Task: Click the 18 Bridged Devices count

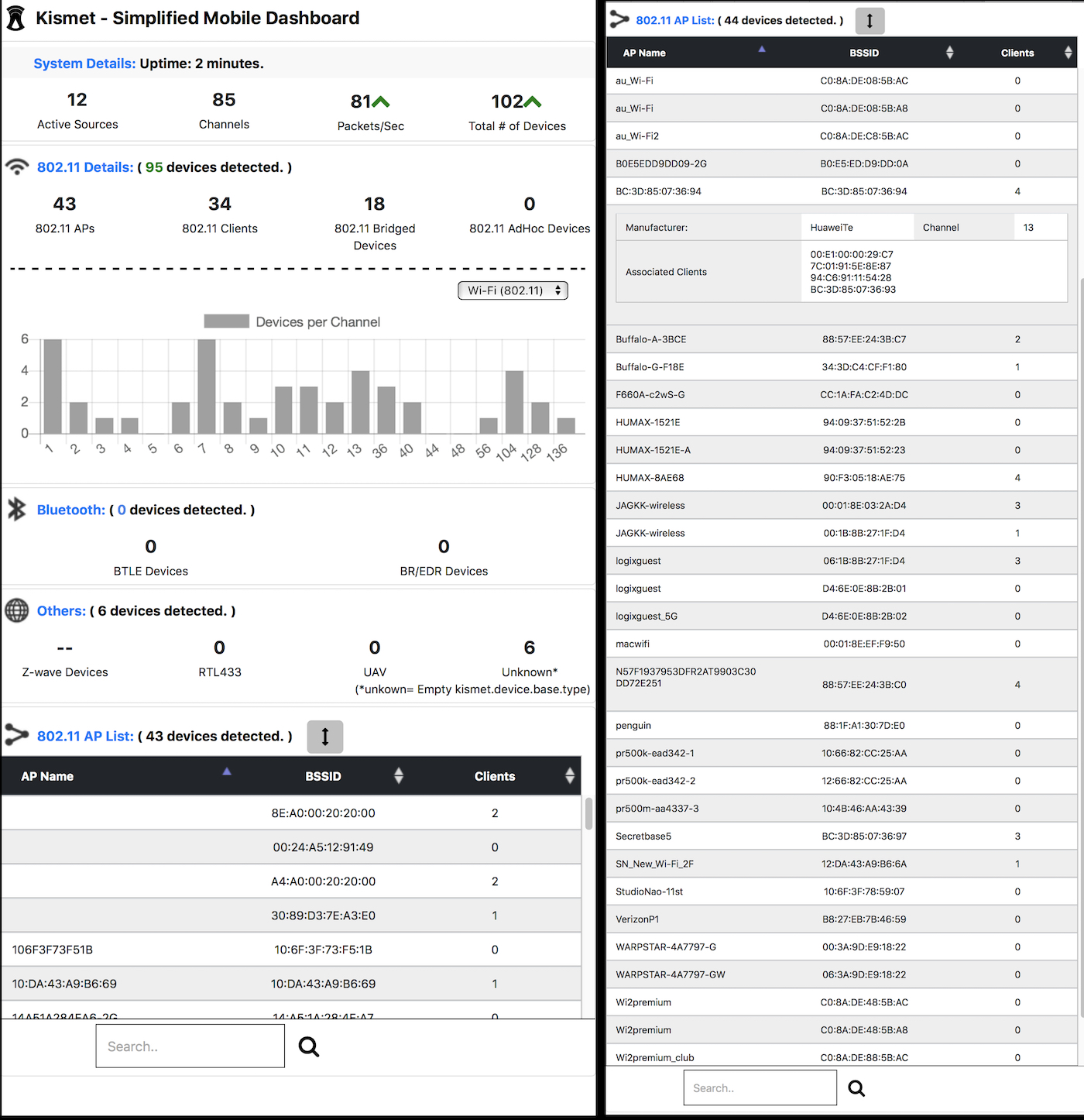Action: tap(375, 204)
